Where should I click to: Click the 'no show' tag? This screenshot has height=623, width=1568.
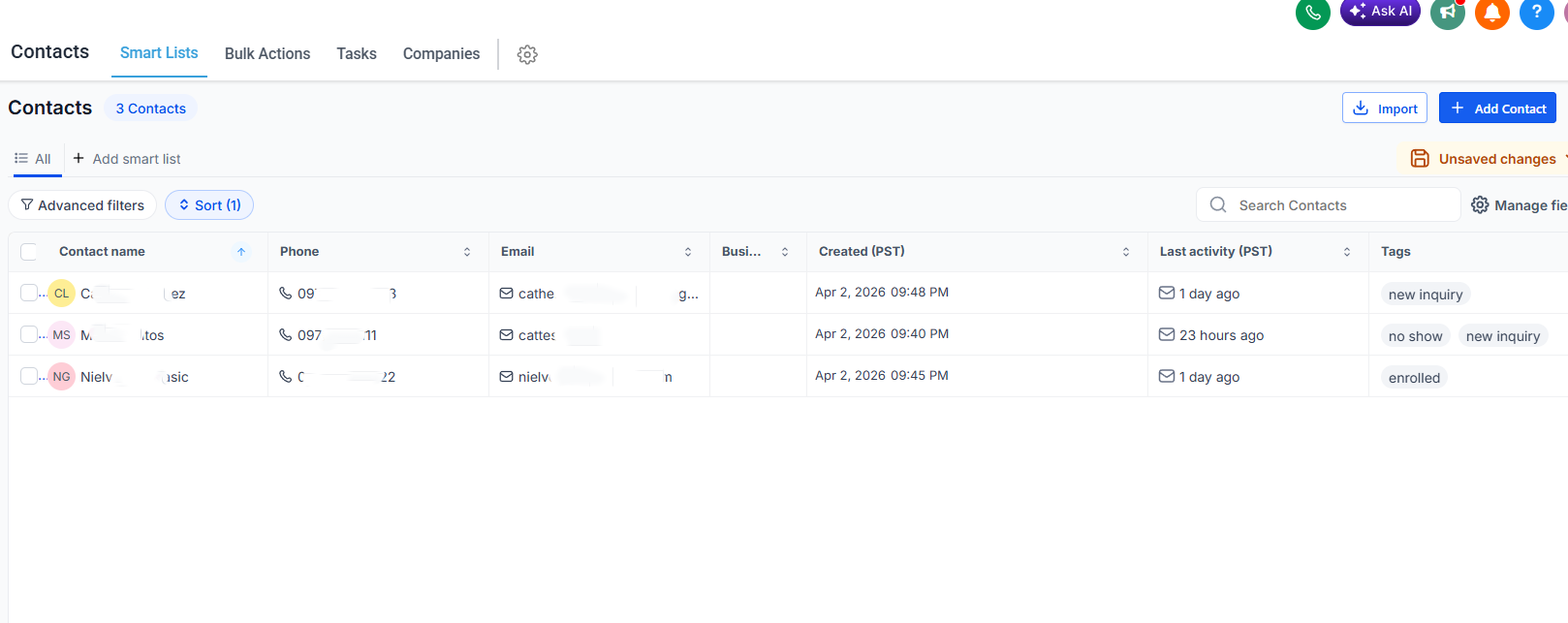point(1415,336)
